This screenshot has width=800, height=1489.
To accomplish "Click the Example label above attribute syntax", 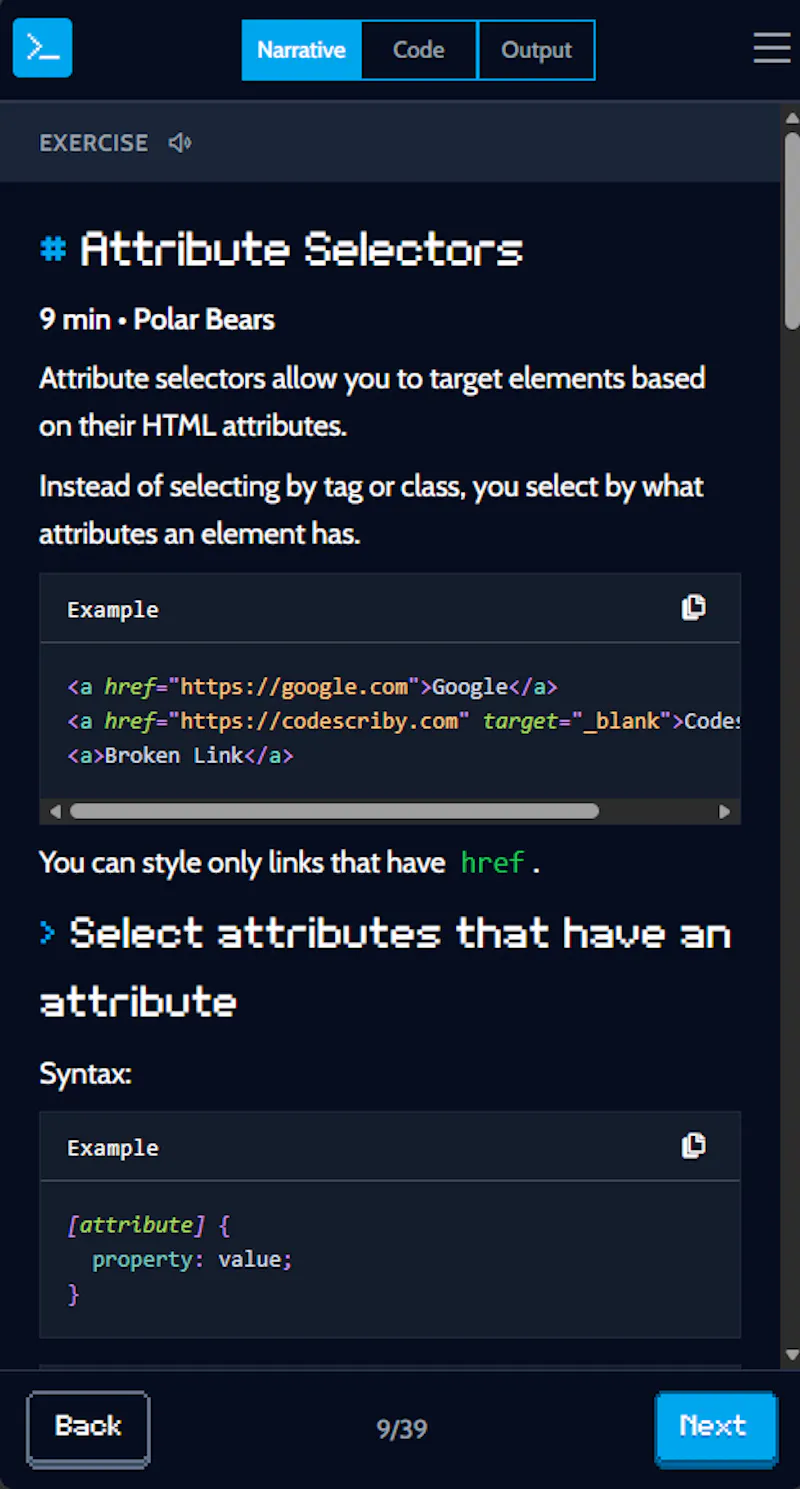I will 113,1147.
